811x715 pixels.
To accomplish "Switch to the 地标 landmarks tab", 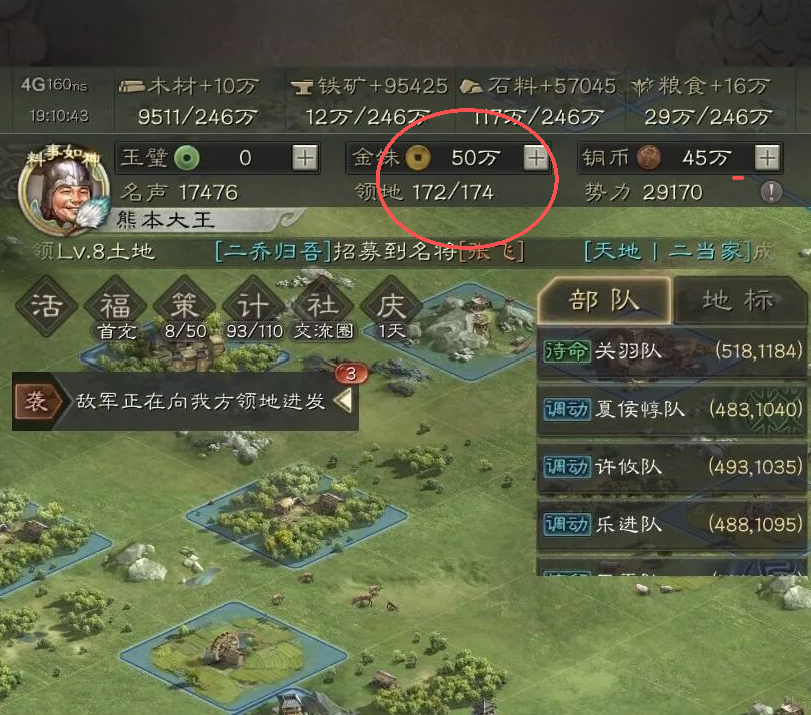I will 739,301.
